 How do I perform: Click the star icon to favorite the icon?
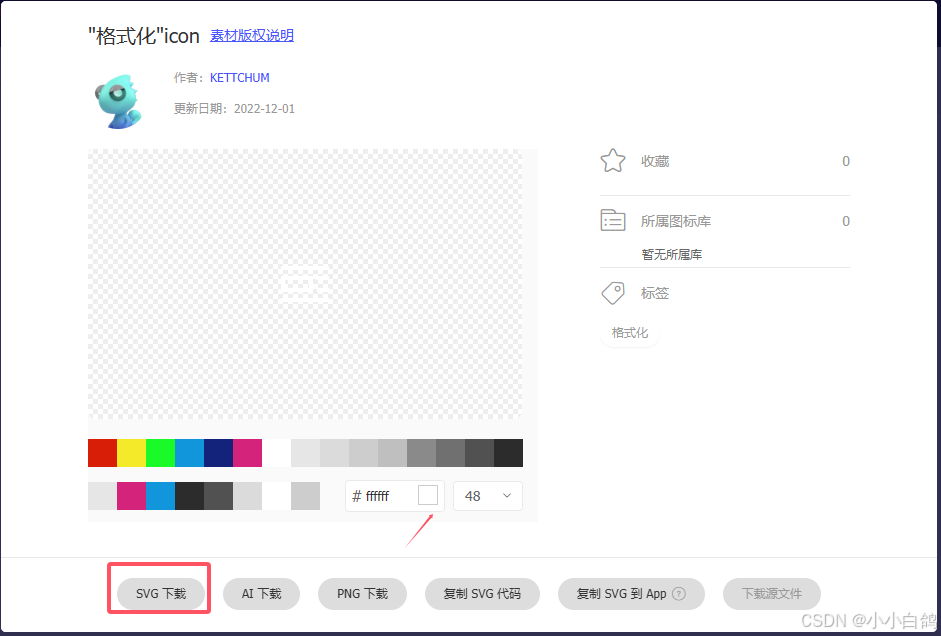613,160
